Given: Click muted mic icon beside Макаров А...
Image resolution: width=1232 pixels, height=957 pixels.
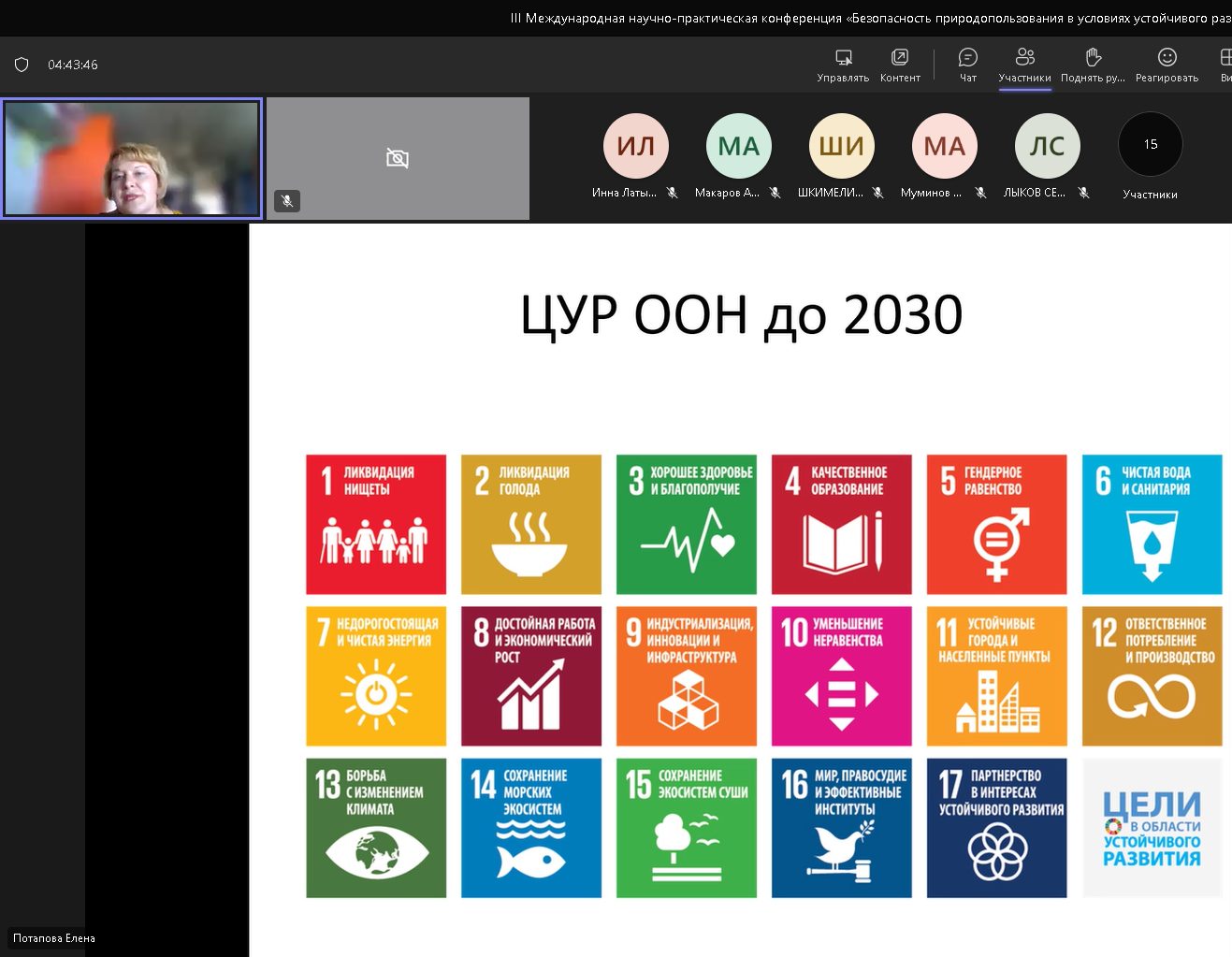Looking at the screenshot, I should [x=775, y=193].
